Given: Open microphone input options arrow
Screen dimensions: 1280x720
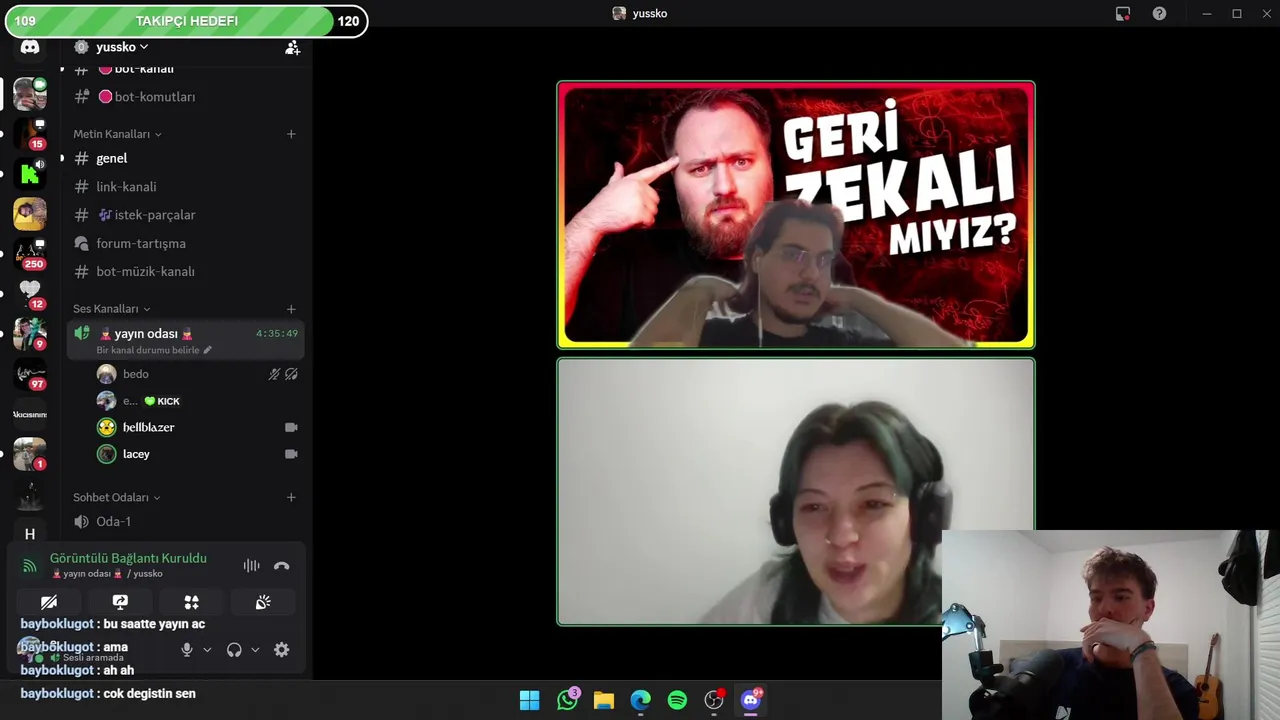Looking at the screenshot, I should coord(207,650).
